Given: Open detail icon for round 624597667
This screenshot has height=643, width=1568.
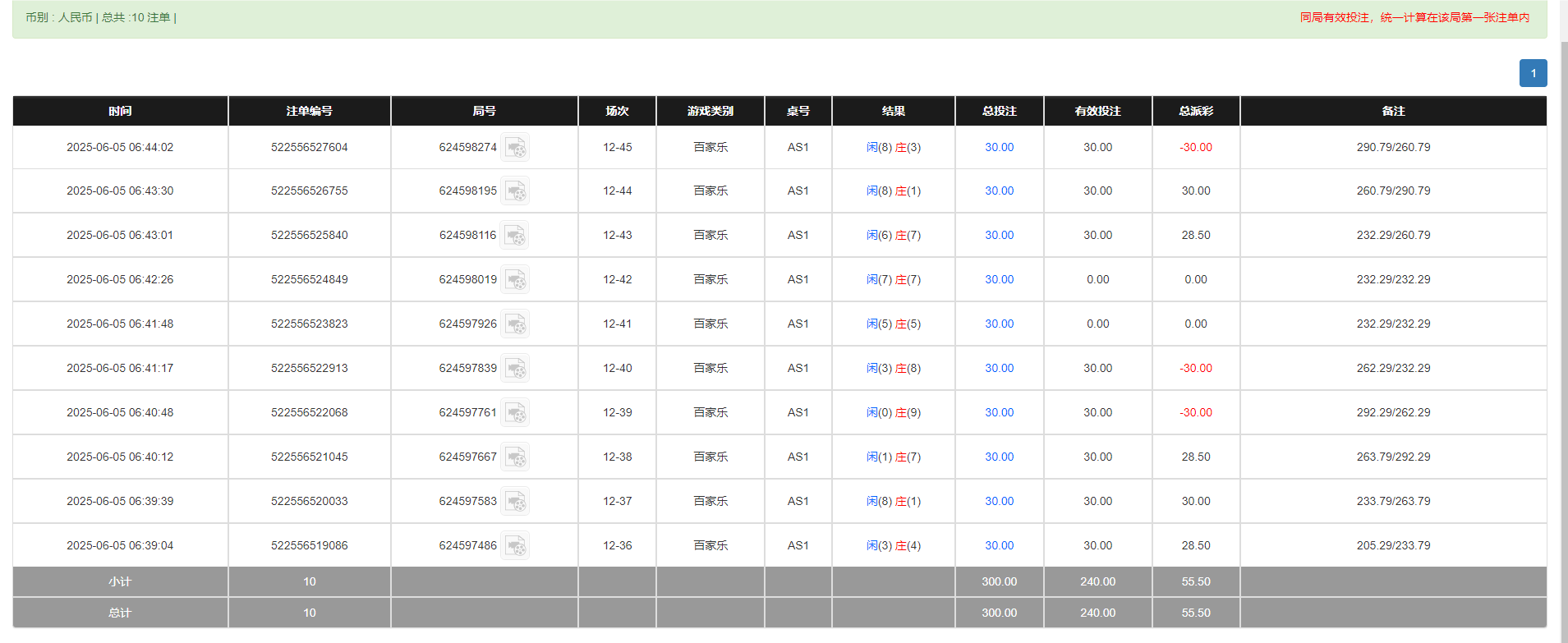Looking at the screenshot, I should (515, 457).
